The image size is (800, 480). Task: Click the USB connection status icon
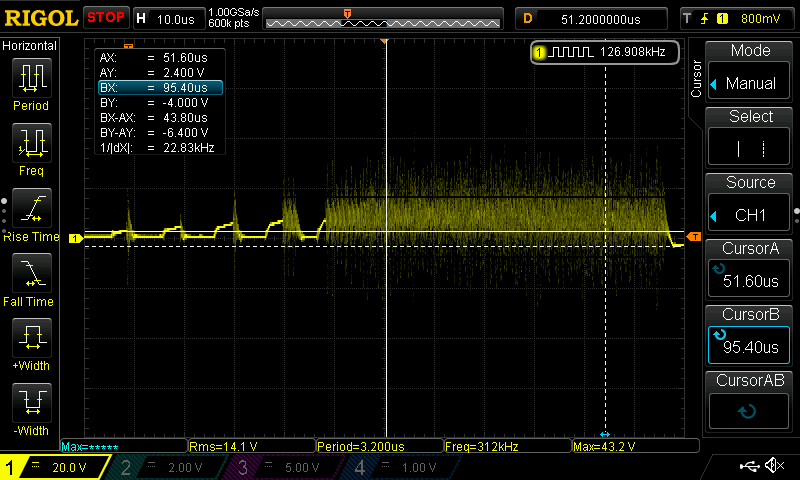[x=749, y=465]
